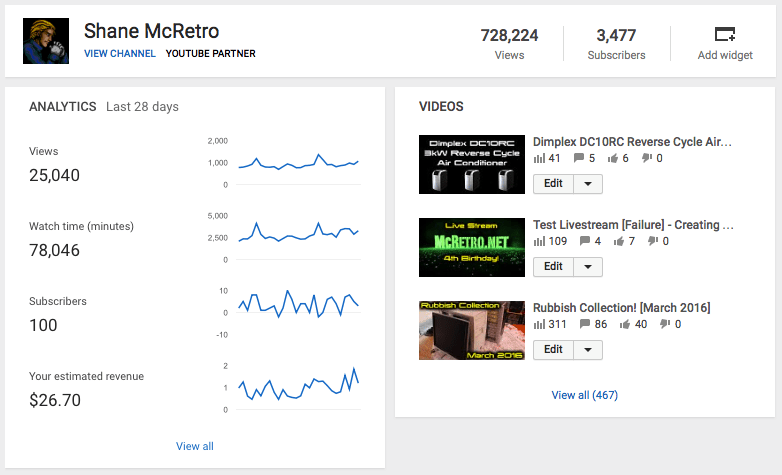Image resolution: width=782 pixels, height=475 pixels.
Task: Click the Watch time (minutes) label
Action: tap(81, 227)
